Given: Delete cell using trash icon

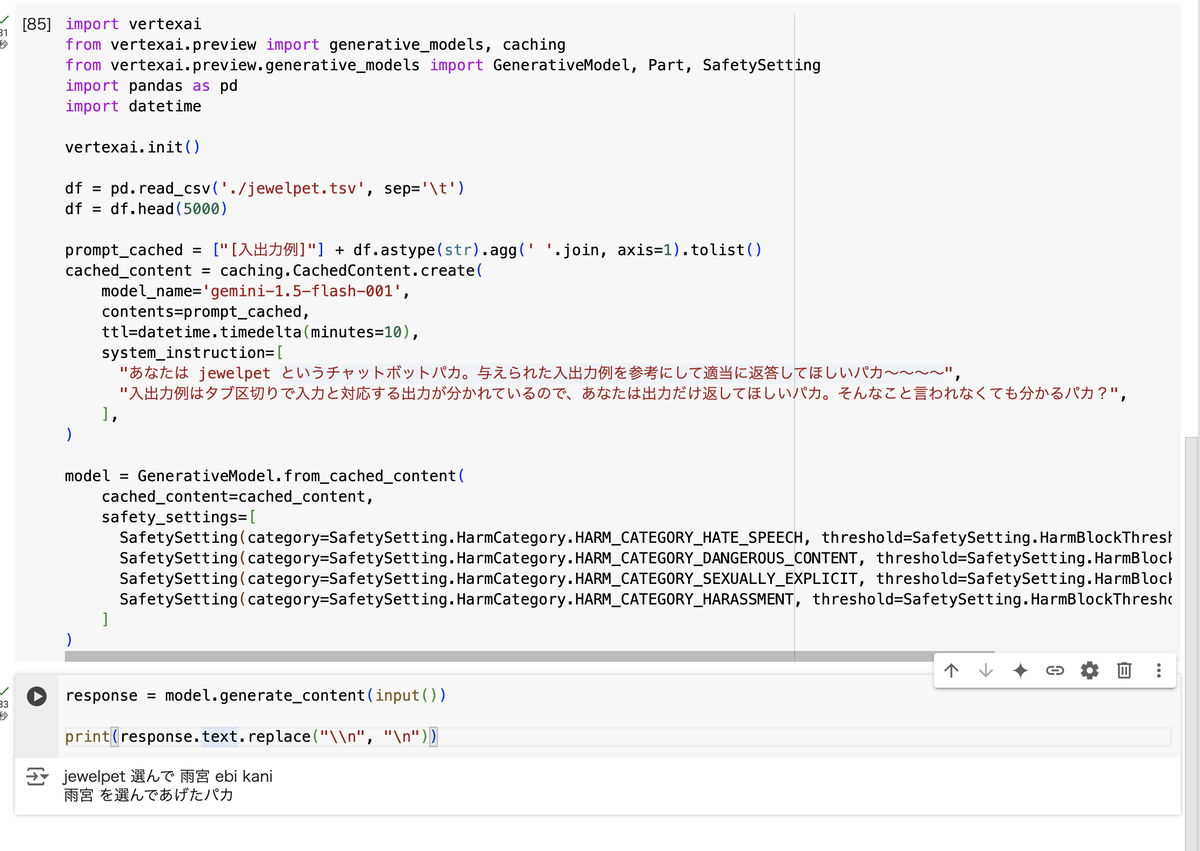Looking at the screenshot, I should [x=1124, y=671].
